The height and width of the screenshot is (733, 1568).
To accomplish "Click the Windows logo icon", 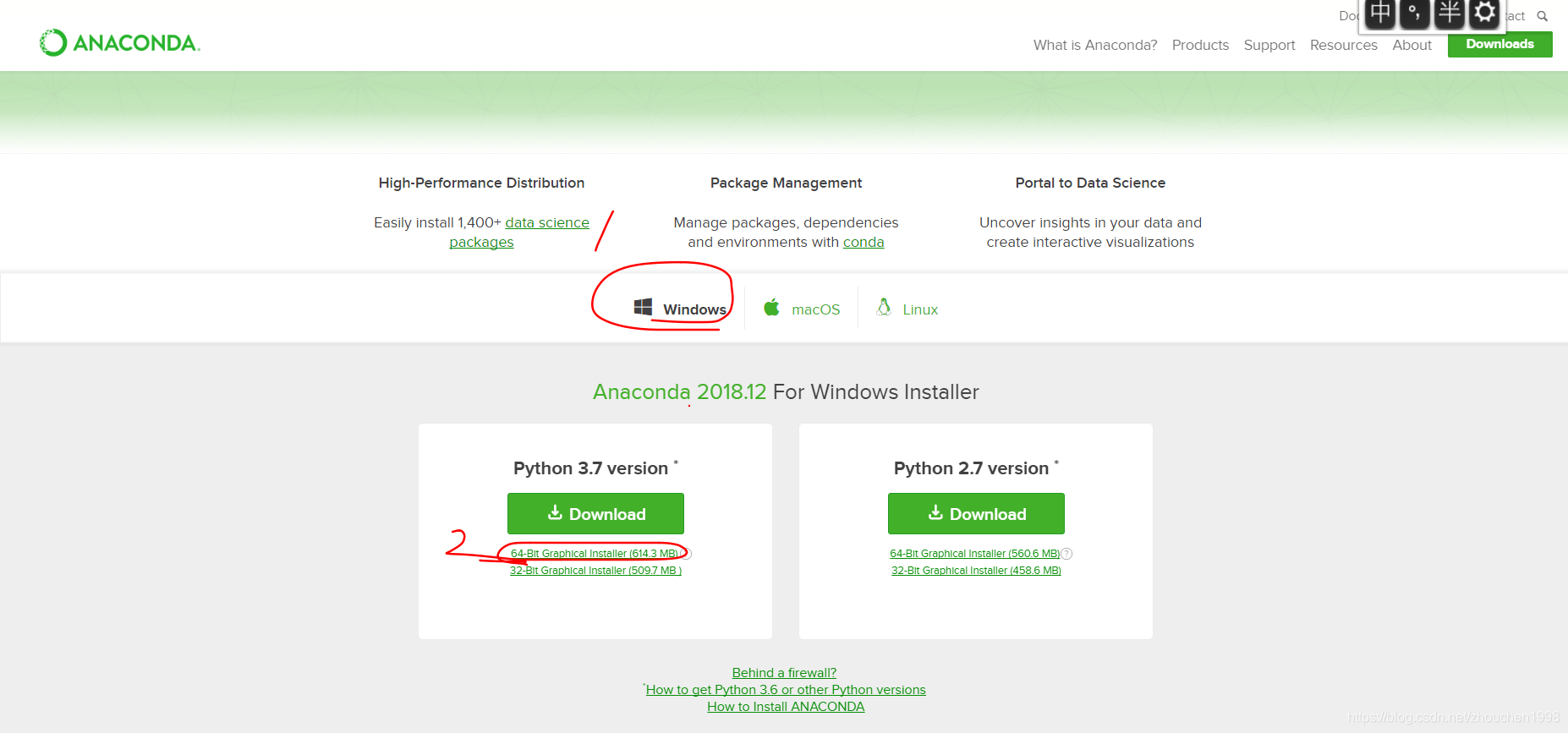I will (643, 307).
